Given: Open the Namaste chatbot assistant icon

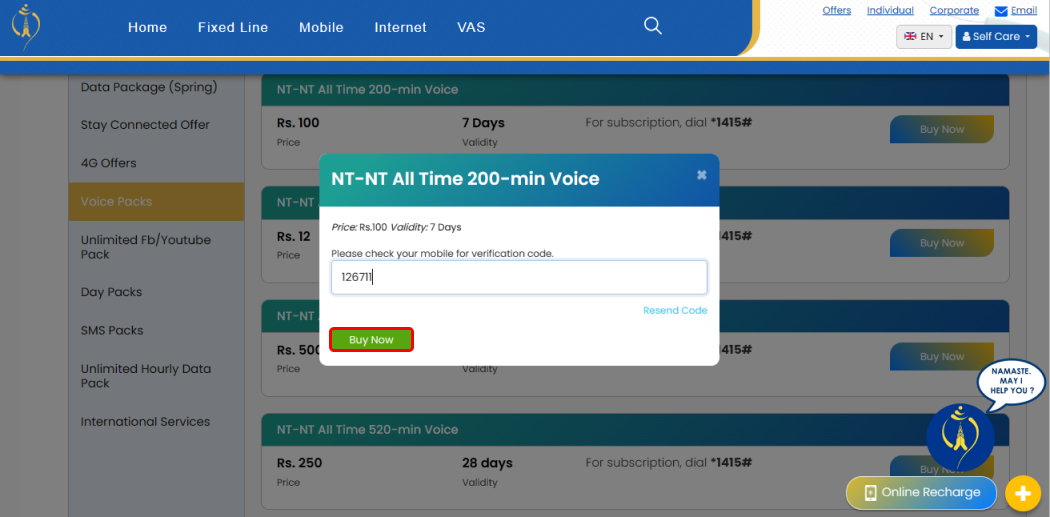Looking at the screenshot, I should click(x=960, y=437).
